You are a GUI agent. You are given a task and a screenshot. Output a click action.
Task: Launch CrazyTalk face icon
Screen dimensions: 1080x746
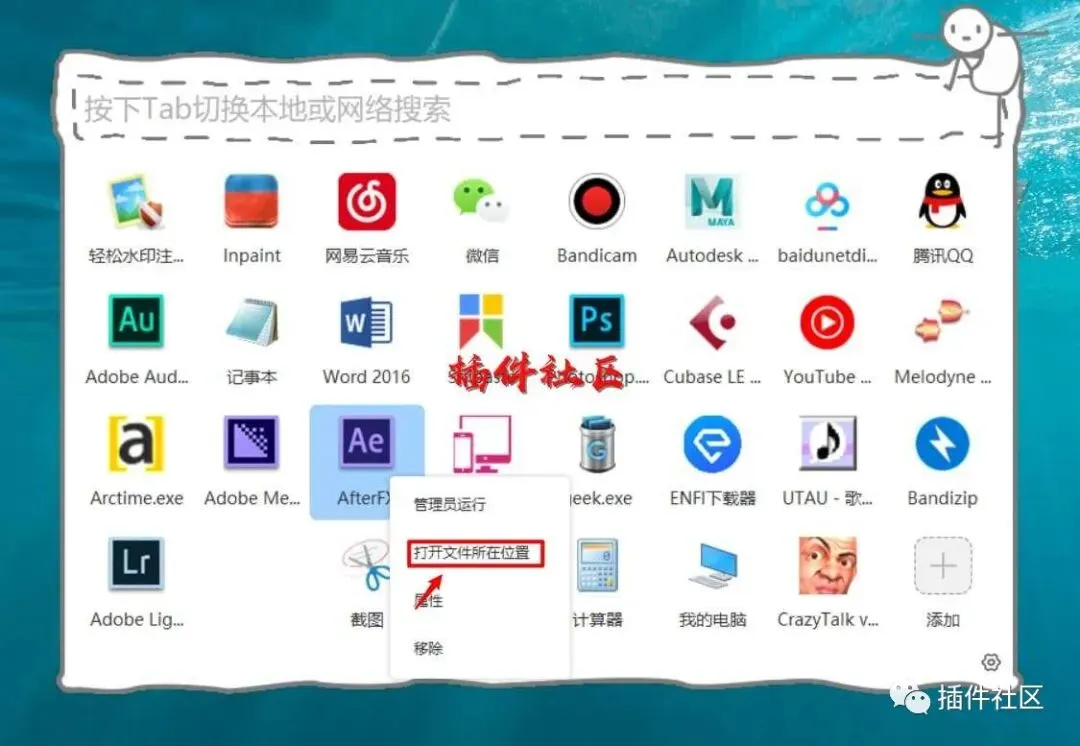pyautogui.click(x=827, y=565)
